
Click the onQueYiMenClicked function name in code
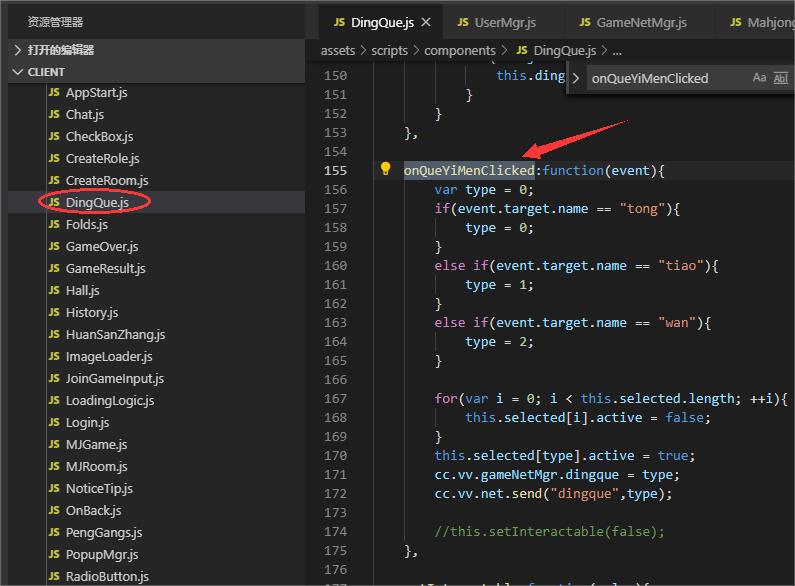469,170
